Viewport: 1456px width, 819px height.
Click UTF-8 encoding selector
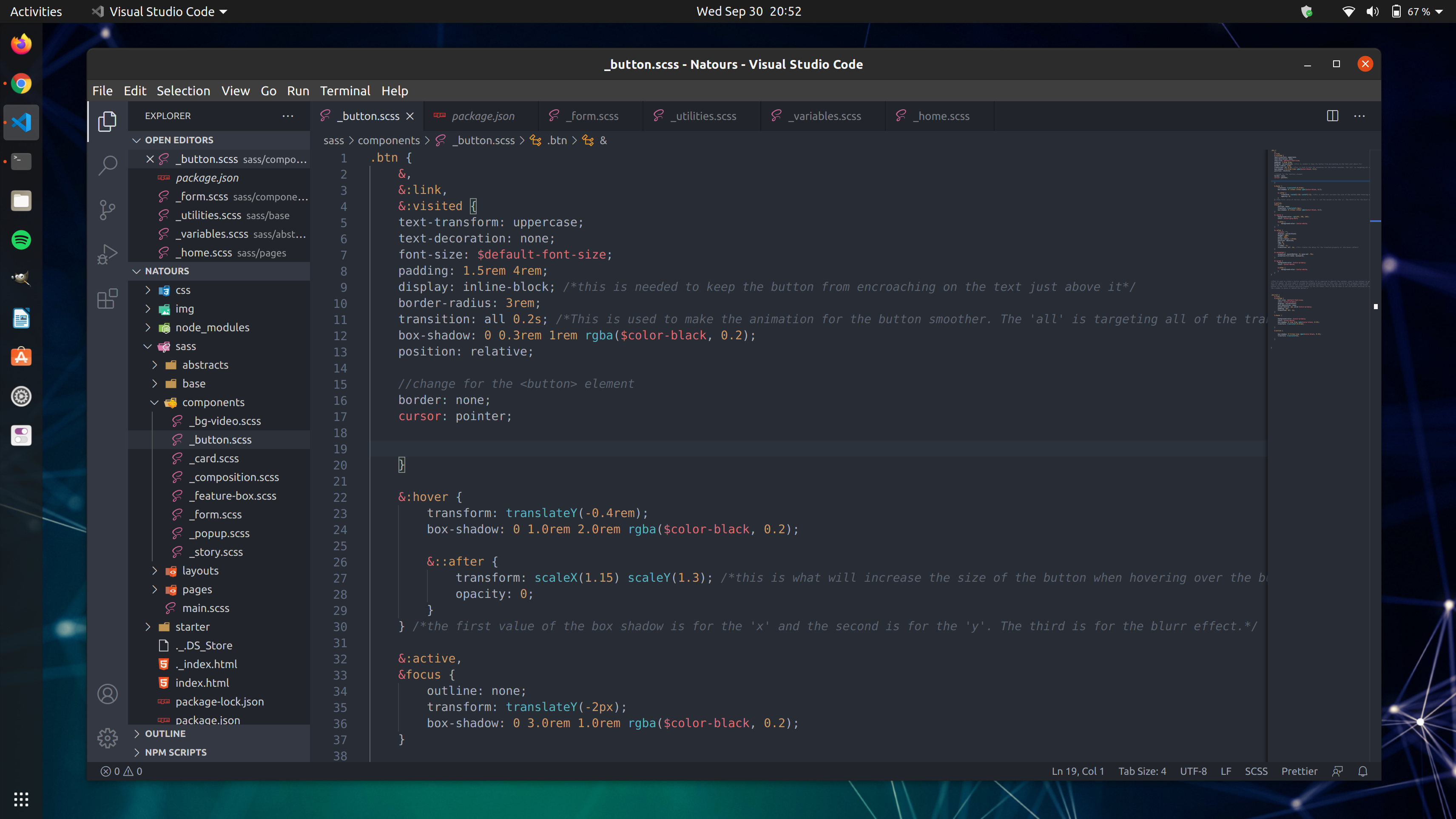click(1193, 771)
